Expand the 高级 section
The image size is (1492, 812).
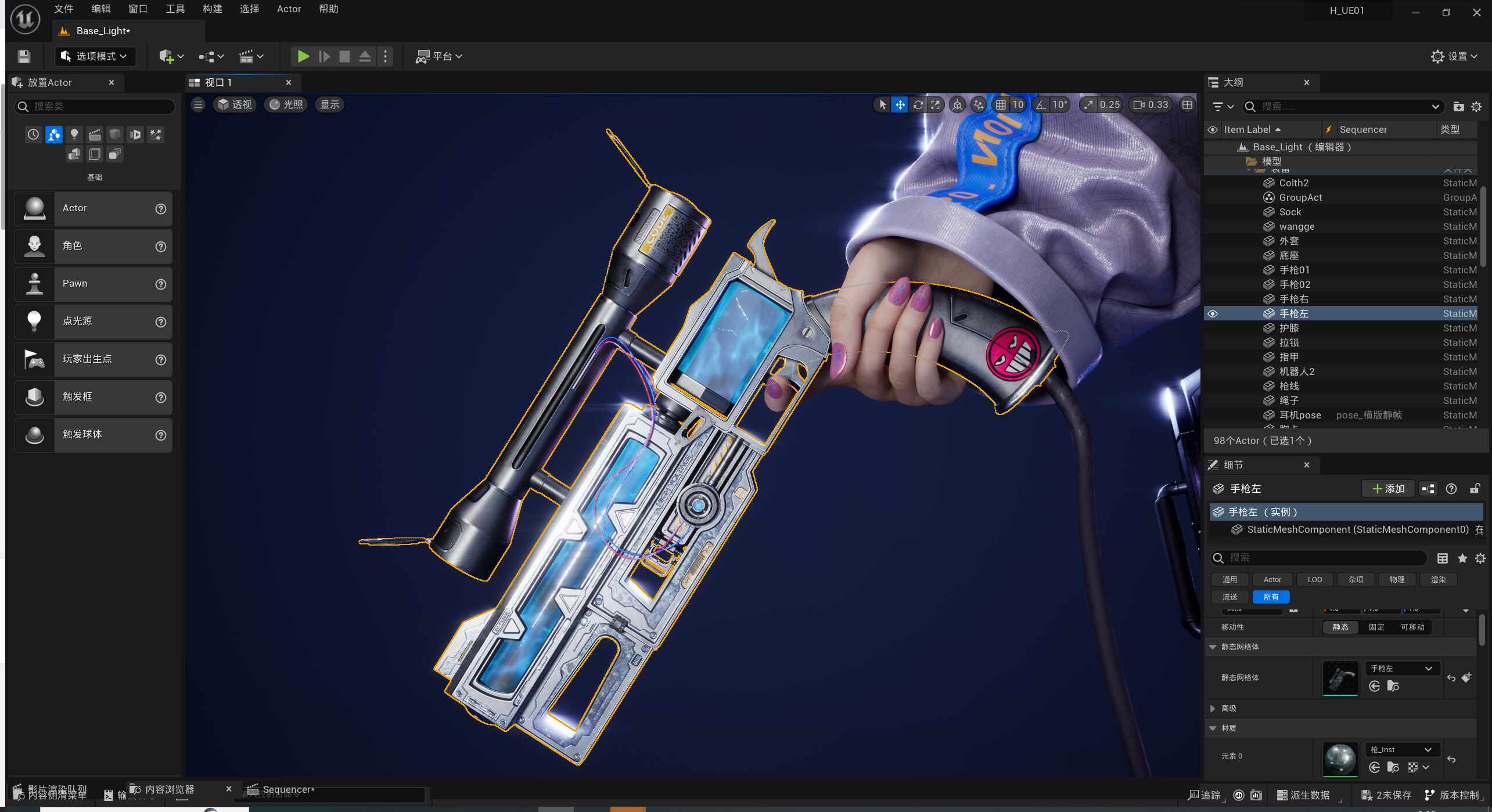click(x=1213, y=709)
